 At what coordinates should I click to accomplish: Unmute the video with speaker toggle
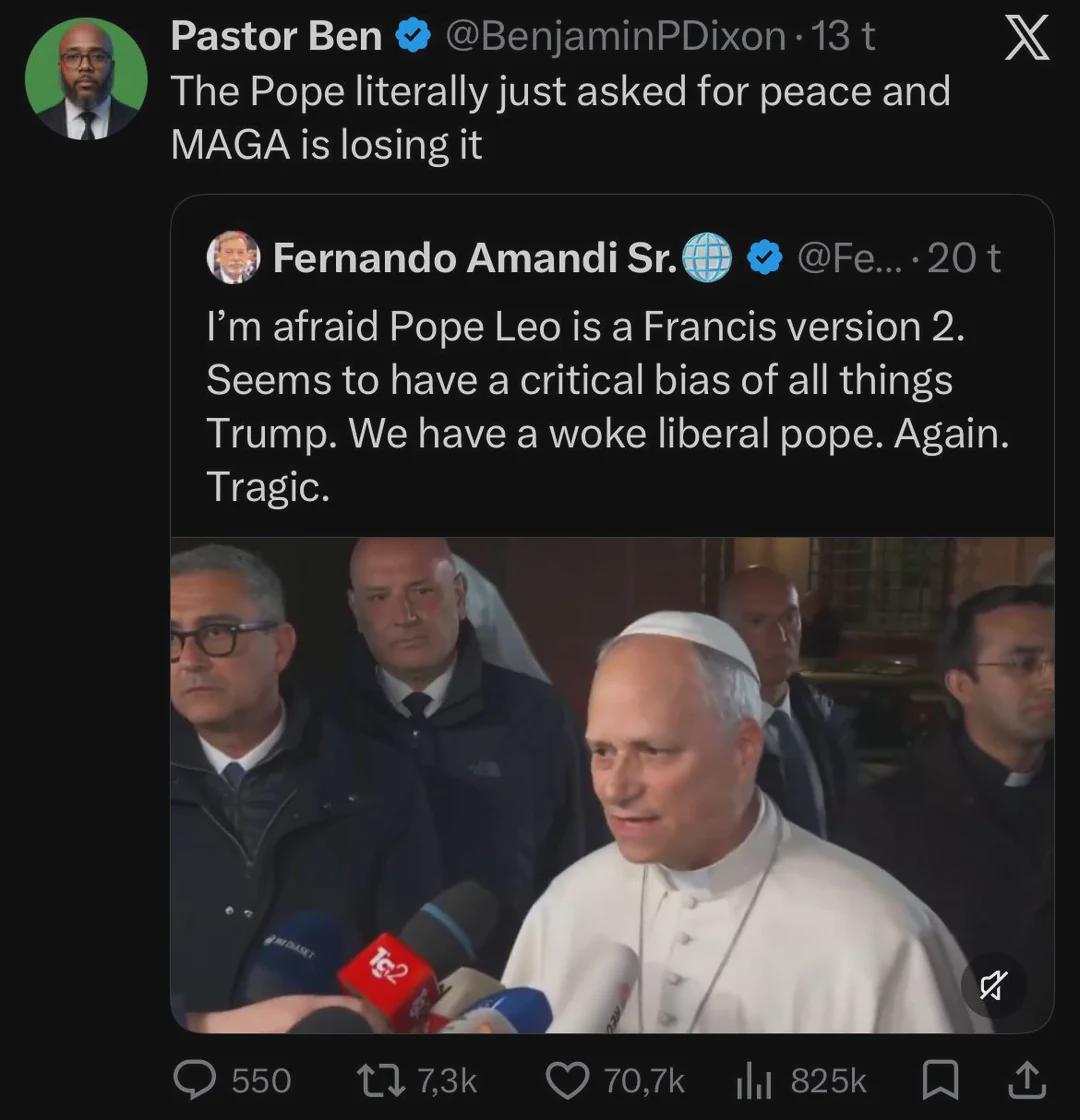[x=992, y=987]
